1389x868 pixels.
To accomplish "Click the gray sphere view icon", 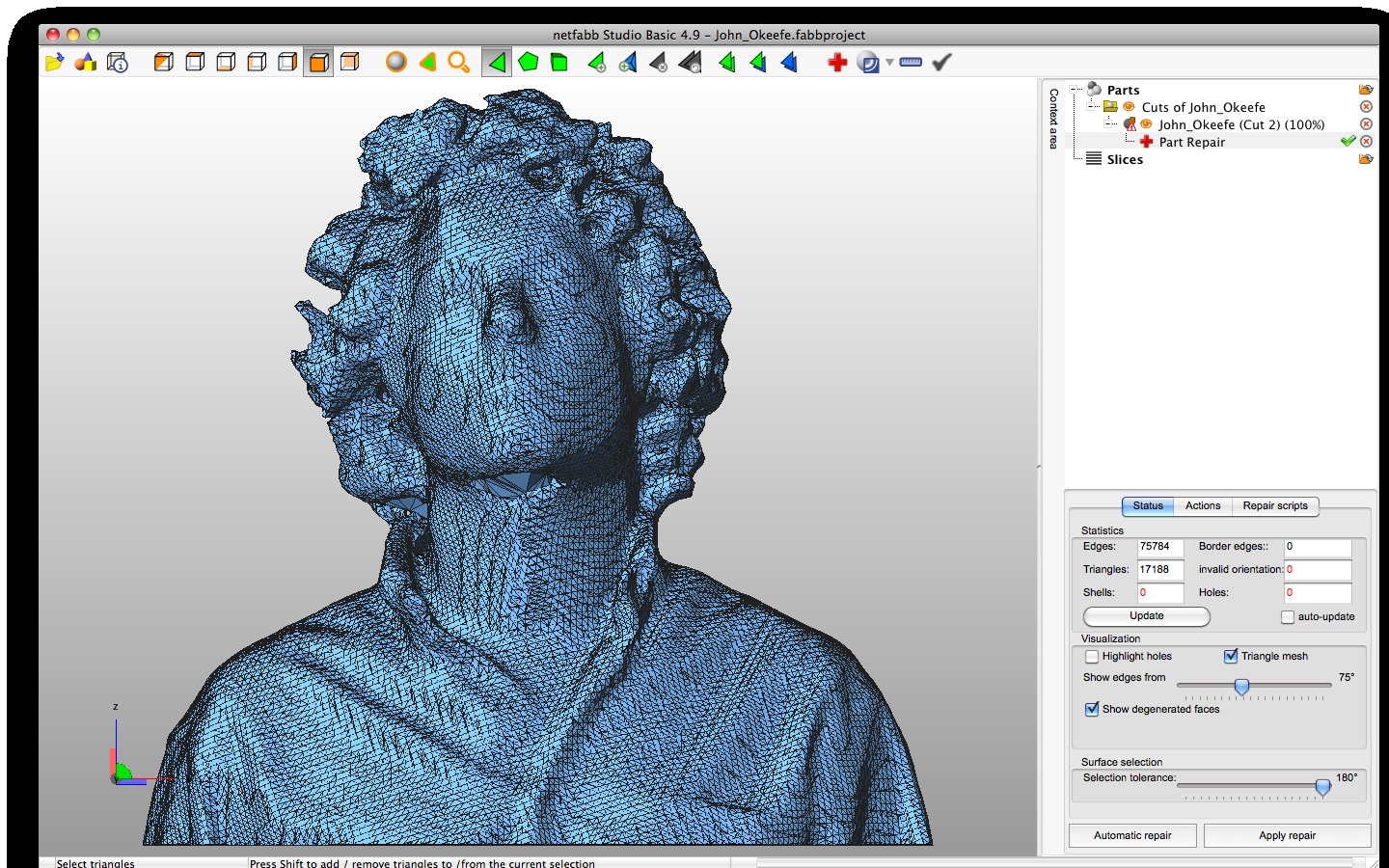I will [x=396, y=63].
